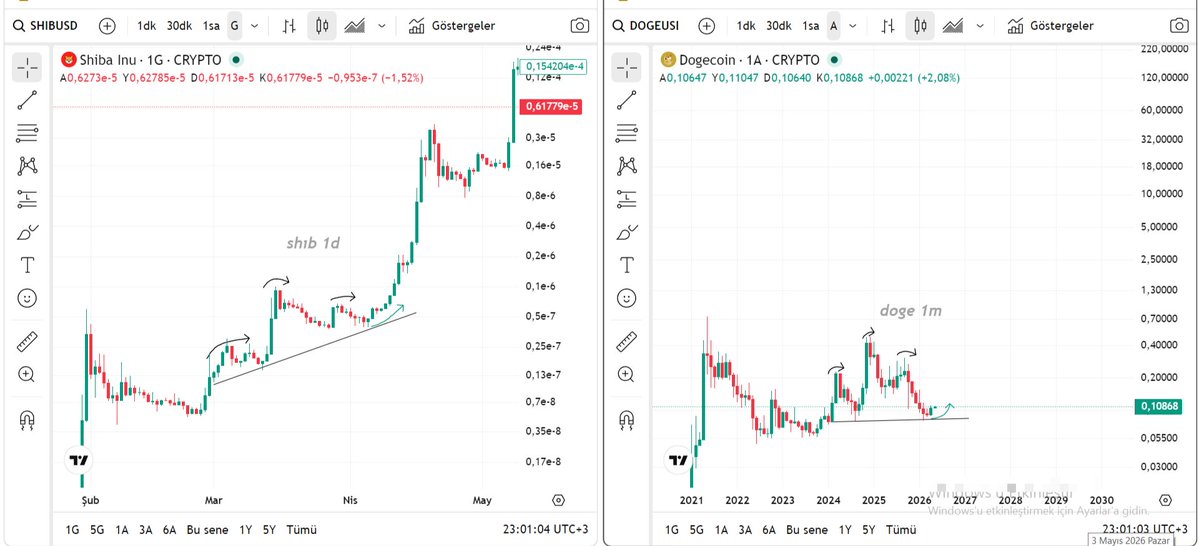Viewport: 1199px width, 546px height.
Task: Select ruler measure tool in DOGE chart
Action: tap(627, 341)
